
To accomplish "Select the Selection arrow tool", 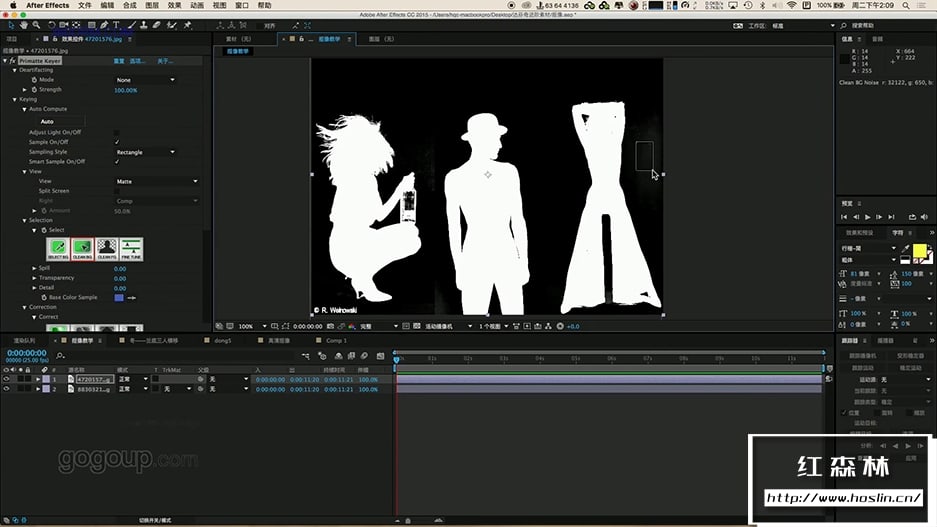I will coord(11,25).
